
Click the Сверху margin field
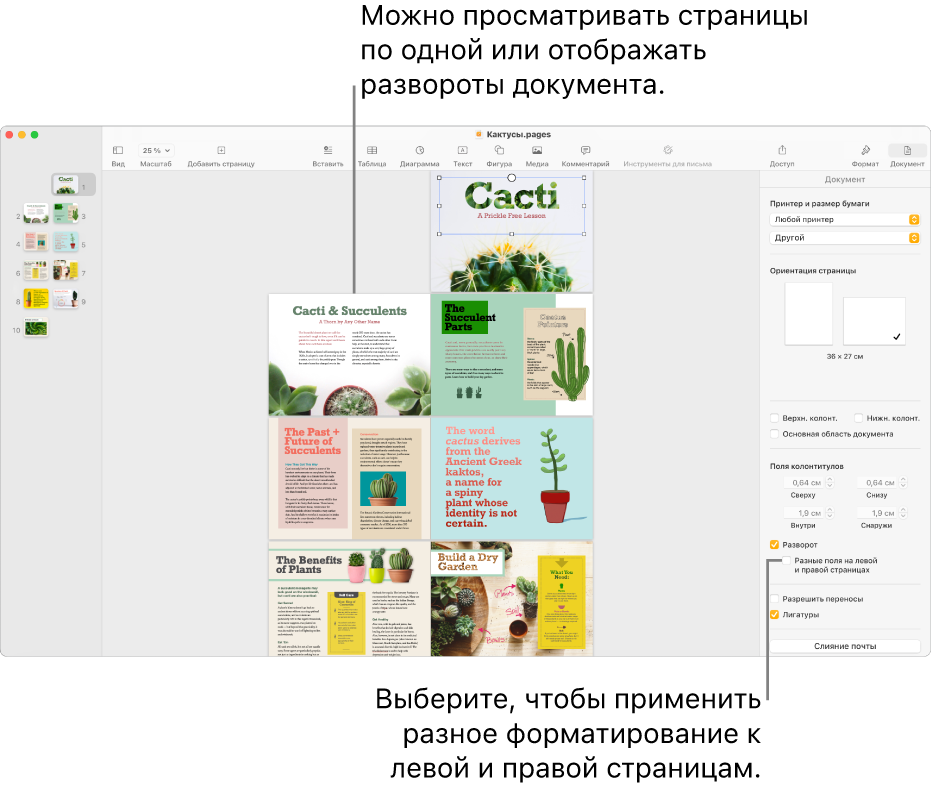(803, 483)
